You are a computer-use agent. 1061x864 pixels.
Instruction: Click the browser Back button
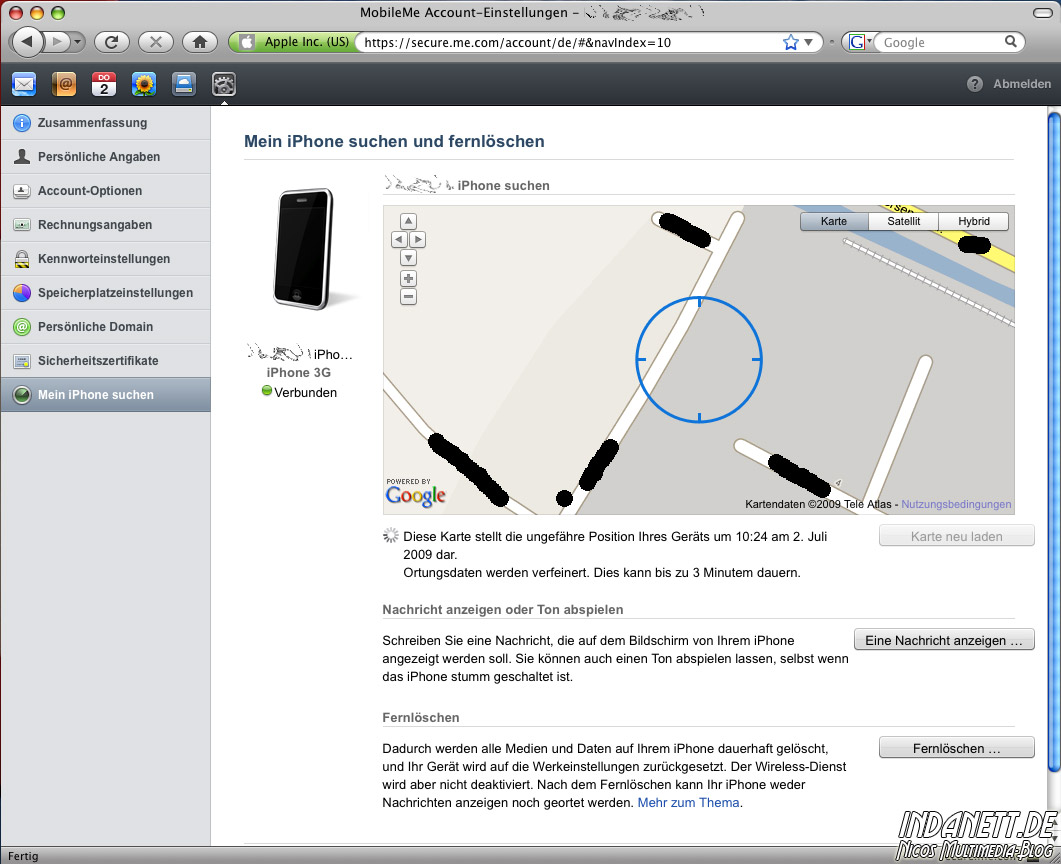(27, 42)
